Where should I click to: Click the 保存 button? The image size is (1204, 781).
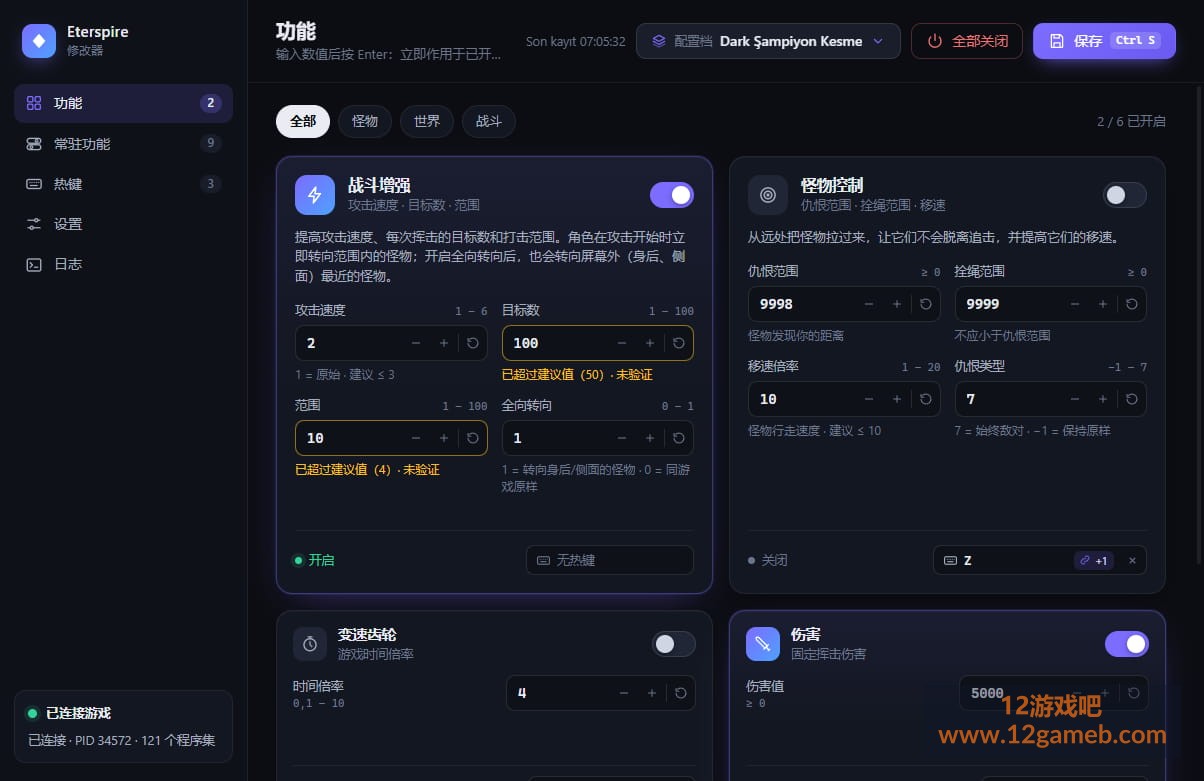pos(1104,41)
